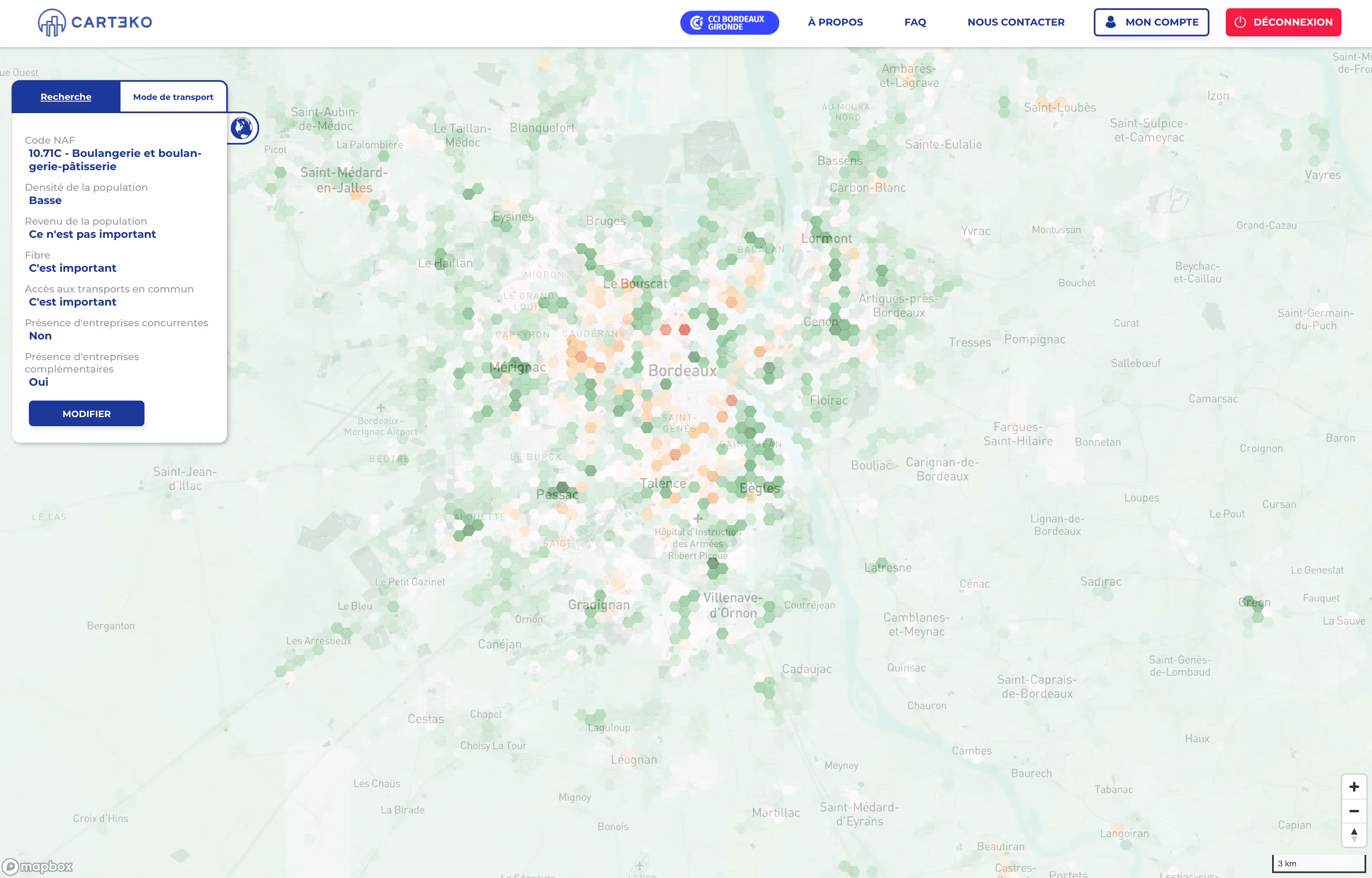Click the globe map style icon
Viewport: 1372px width, 878px height.
241,128
